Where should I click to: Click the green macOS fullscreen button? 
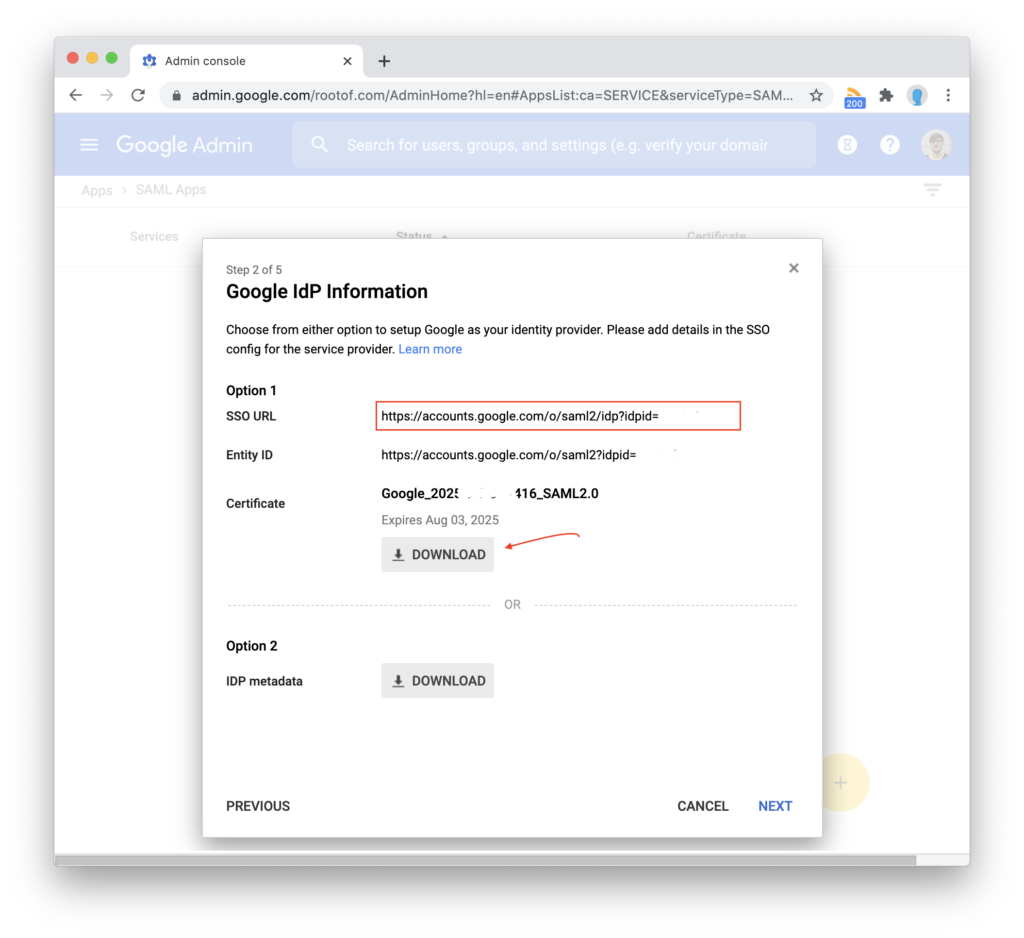tap(112, 57)
